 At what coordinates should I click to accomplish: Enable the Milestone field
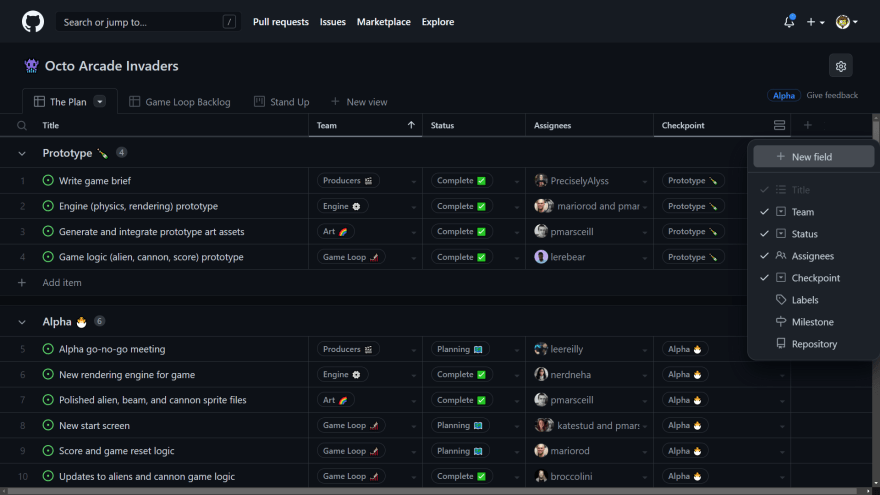pyautogui.click(x=813, y=322)
